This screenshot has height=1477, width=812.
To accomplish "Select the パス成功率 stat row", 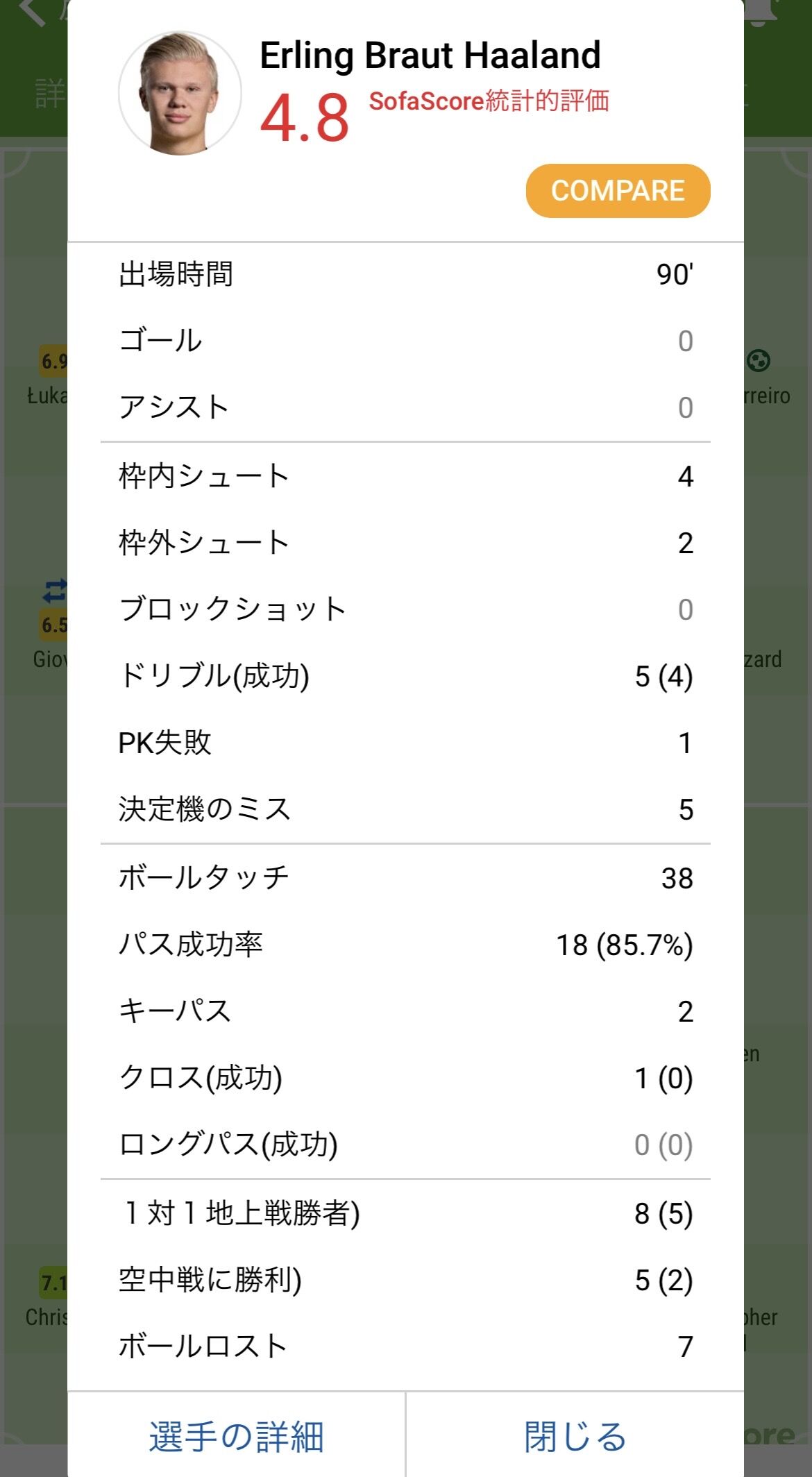I will 405,945.
